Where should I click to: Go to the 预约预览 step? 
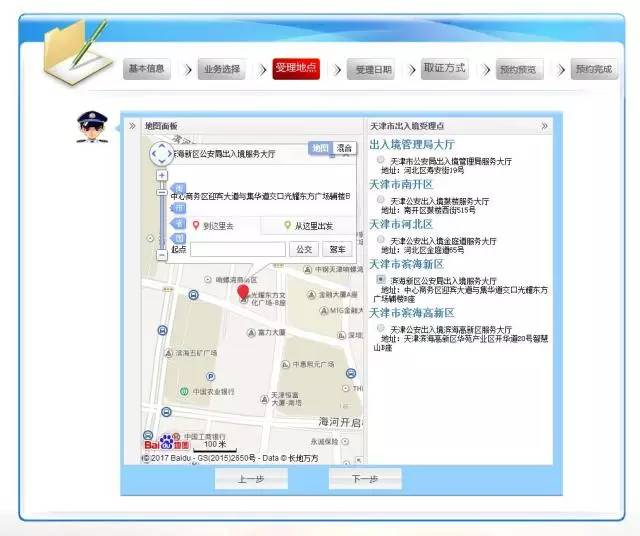[519, 69]
